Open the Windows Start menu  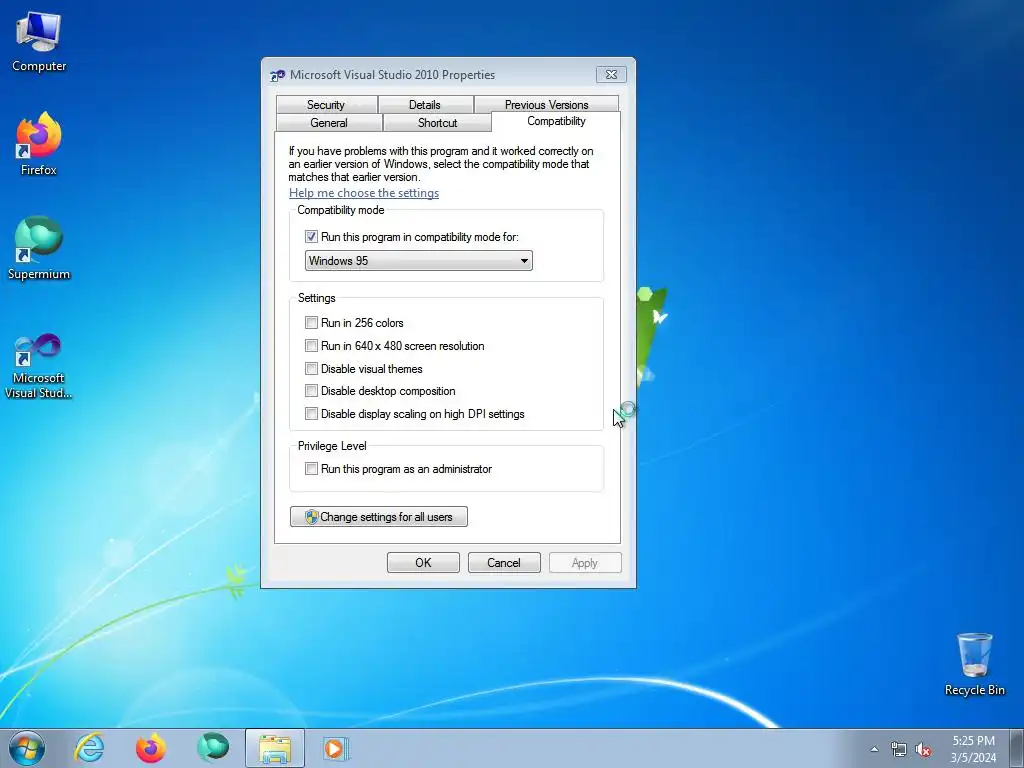click(x=27, y=748)
